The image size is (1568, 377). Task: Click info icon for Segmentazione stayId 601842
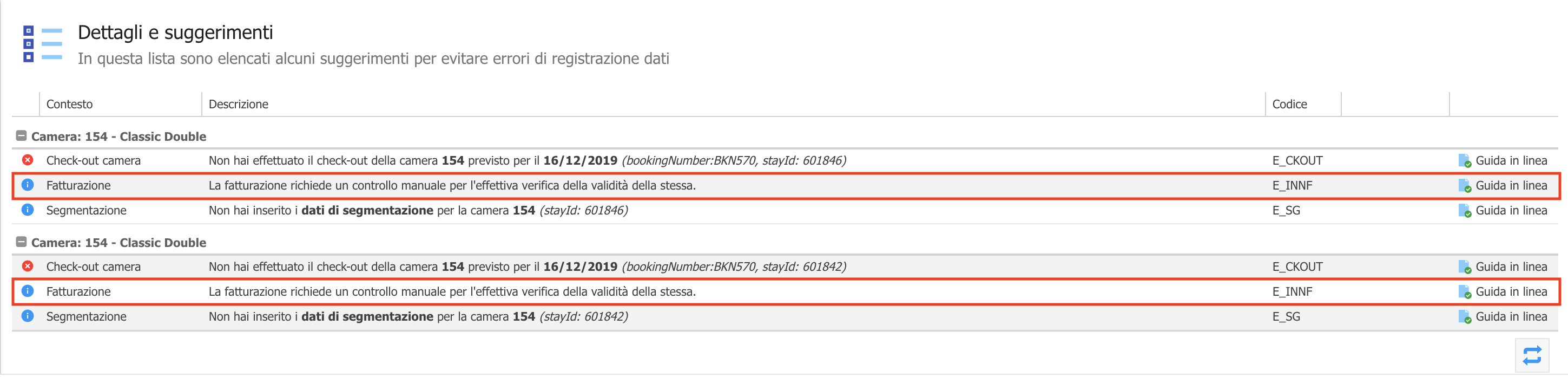coord(28,316)
